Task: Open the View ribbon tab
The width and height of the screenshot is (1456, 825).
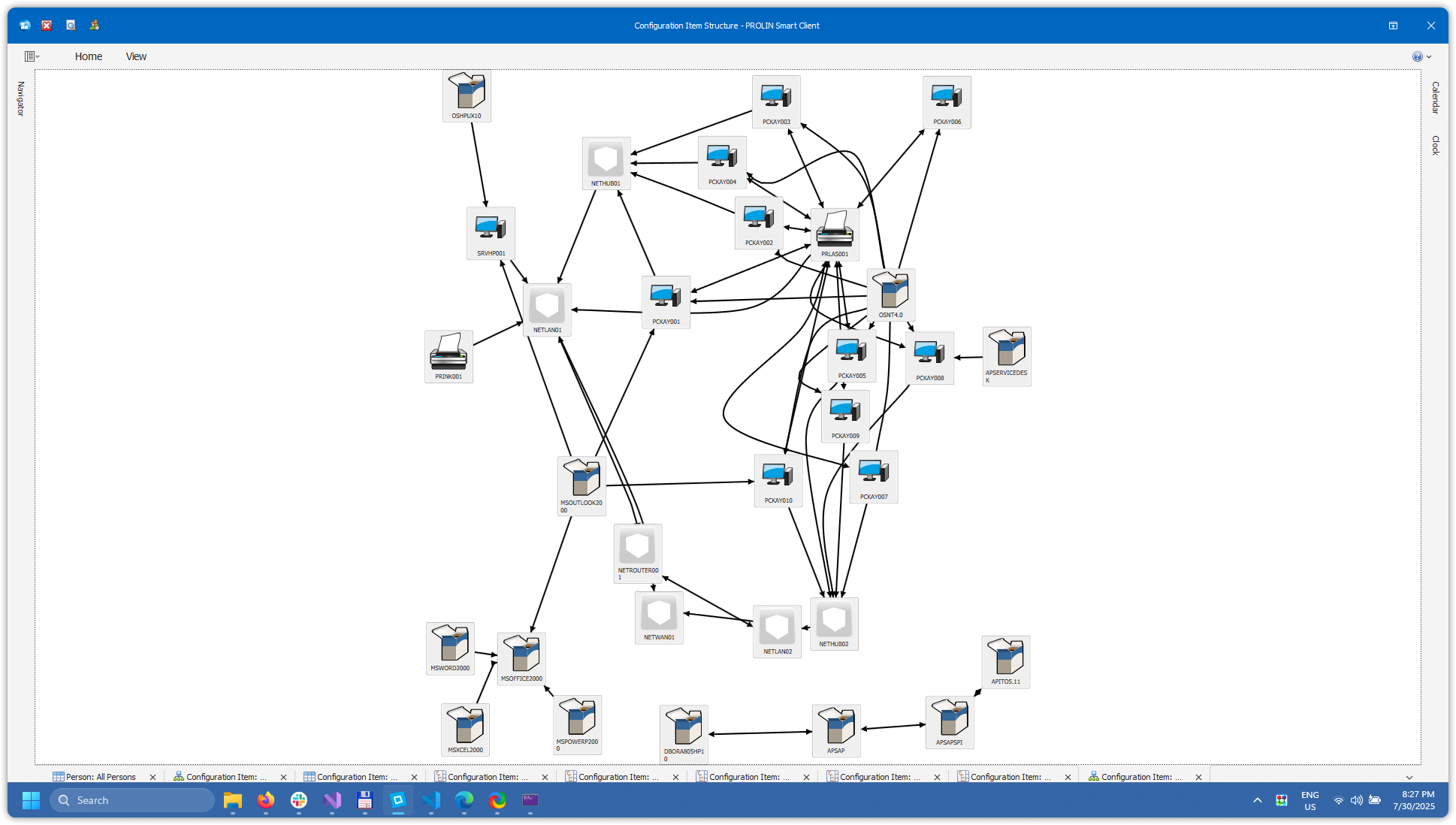Action: tap(136, 56)
